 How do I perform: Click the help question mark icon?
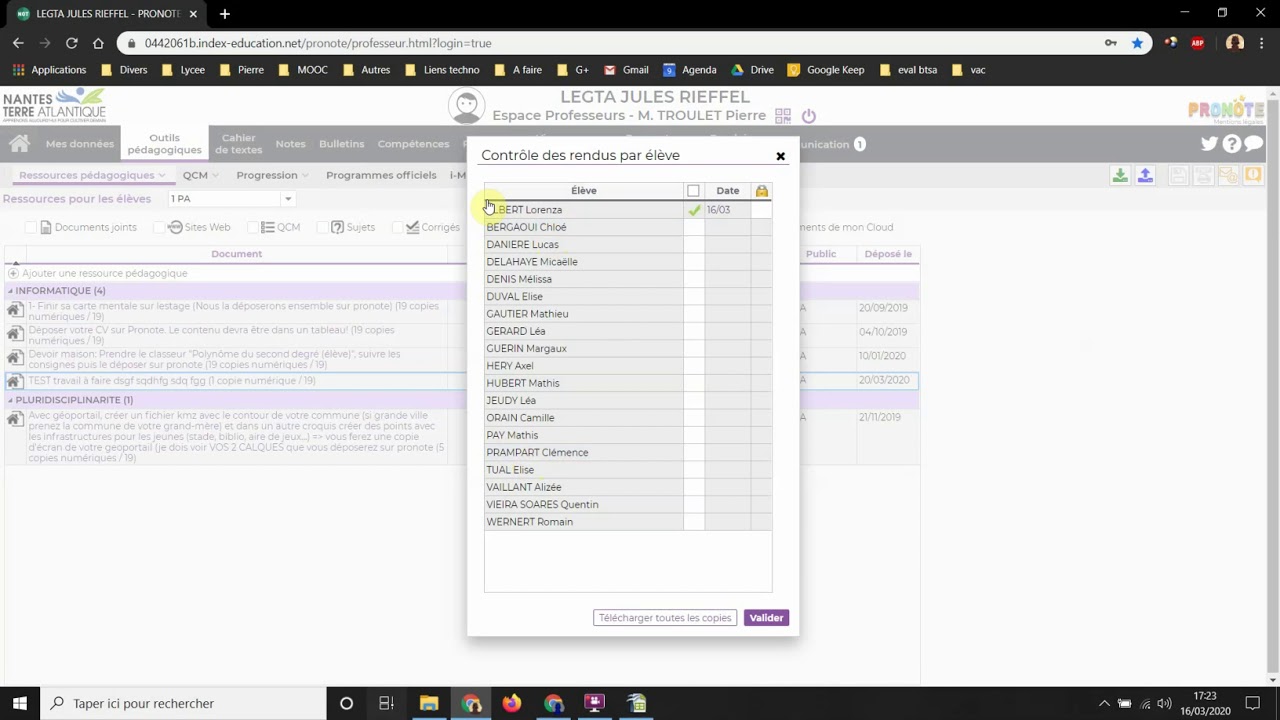[x=1232, y=144]
